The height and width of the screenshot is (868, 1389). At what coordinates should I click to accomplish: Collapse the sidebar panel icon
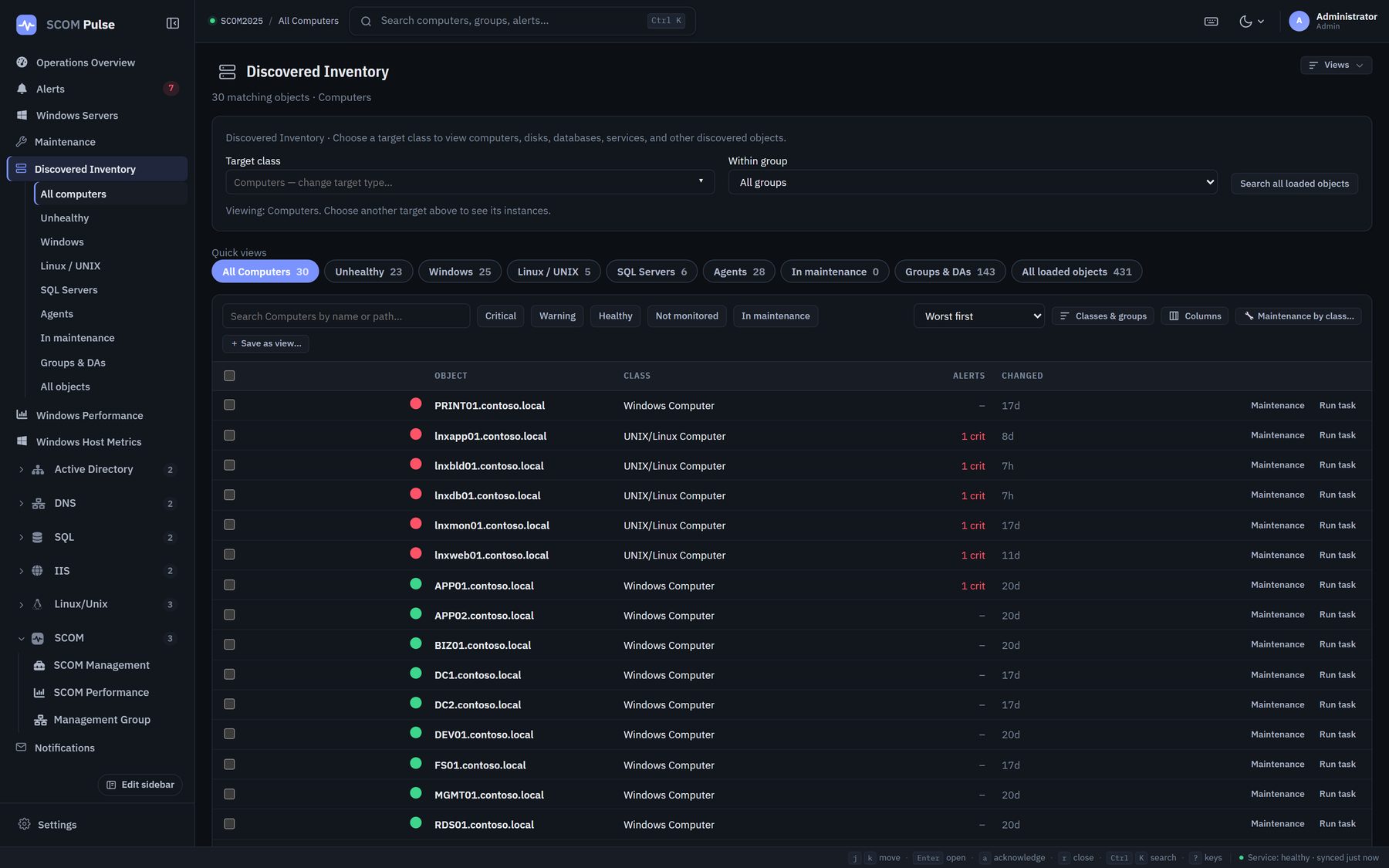173,24
